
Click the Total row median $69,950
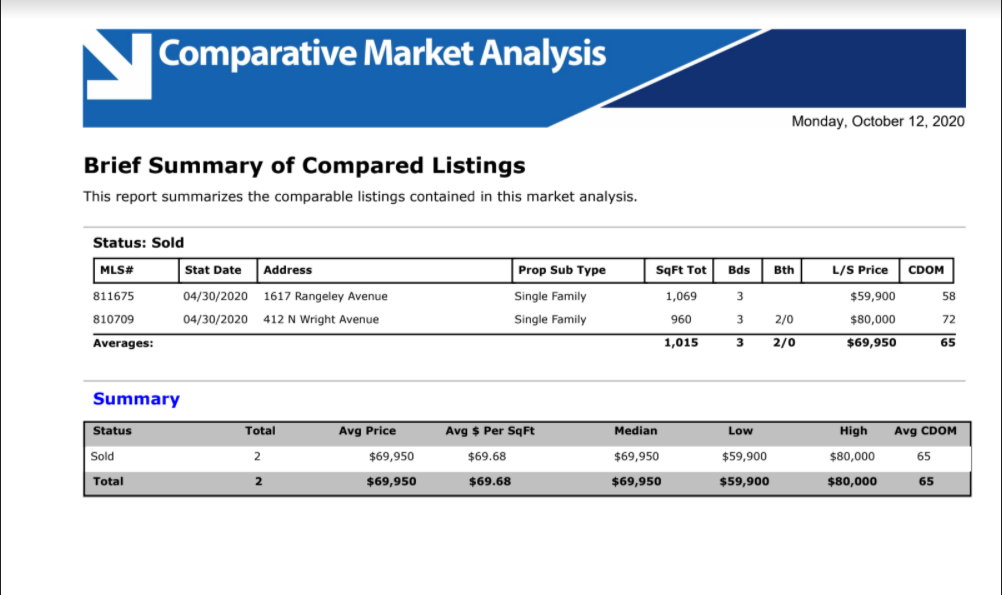(636, 481)
